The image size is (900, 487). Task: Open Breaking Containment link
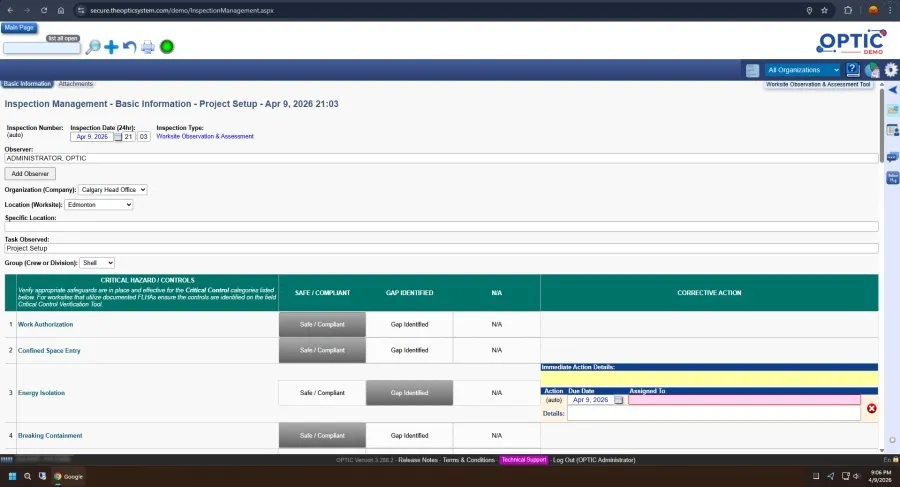(x=50, y=435)
